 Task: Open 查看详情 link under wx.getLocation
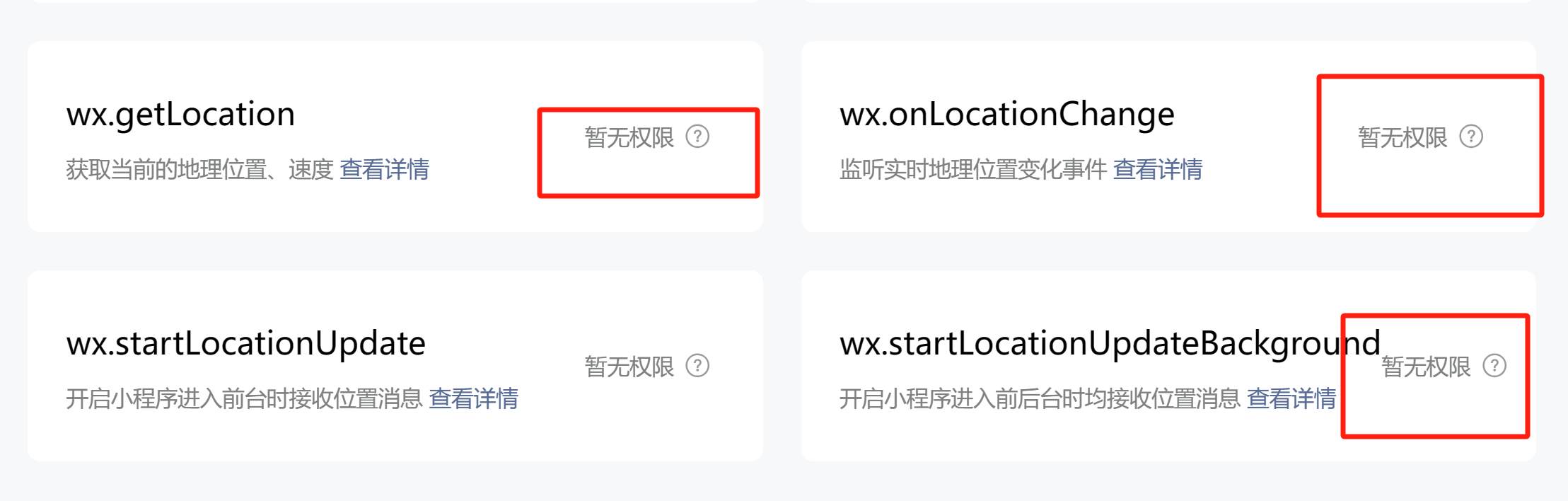[384, 170]
